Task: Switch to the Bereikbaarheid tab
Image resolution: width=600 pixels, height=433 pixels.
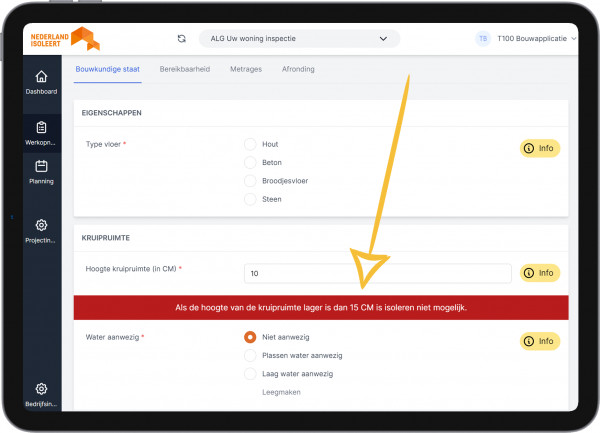Action: coord(184,69)
